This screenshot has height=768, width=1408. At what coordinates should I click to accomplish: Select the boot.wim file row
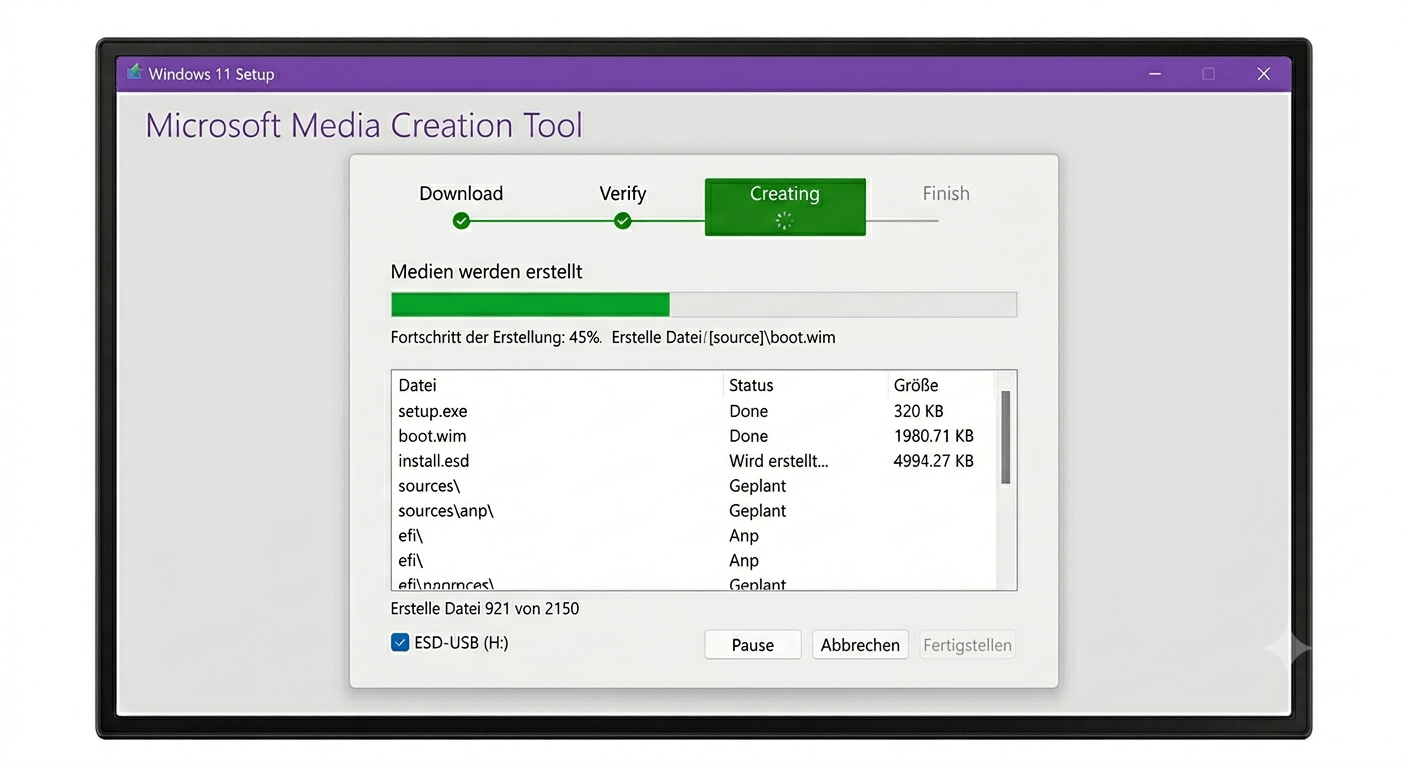695,436
